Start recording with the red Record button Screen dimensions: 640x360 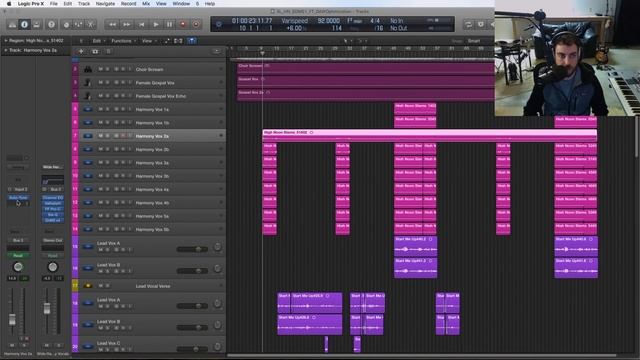[x=183, y=24]
